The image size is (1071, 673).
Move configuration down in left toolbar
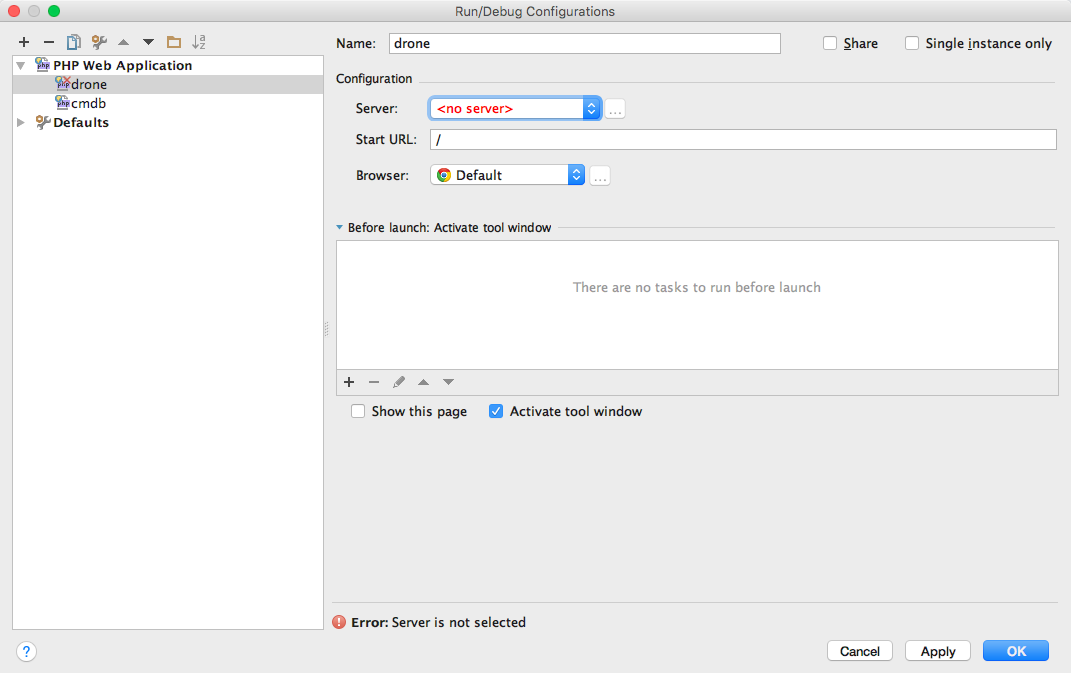tap(148, 42)
